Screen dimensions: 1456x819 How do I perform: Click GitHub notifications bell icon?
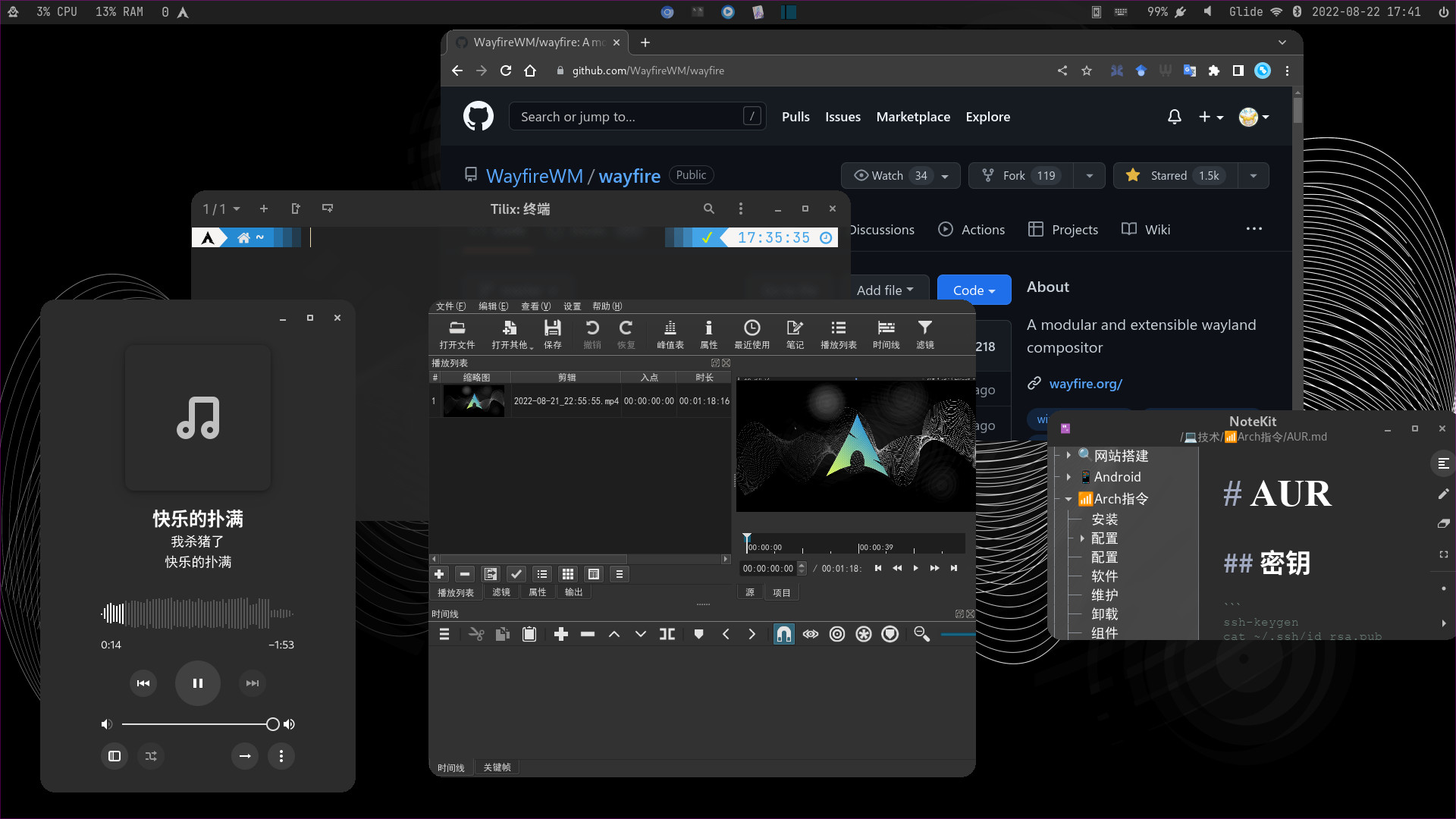click(x=1174, y=117)
